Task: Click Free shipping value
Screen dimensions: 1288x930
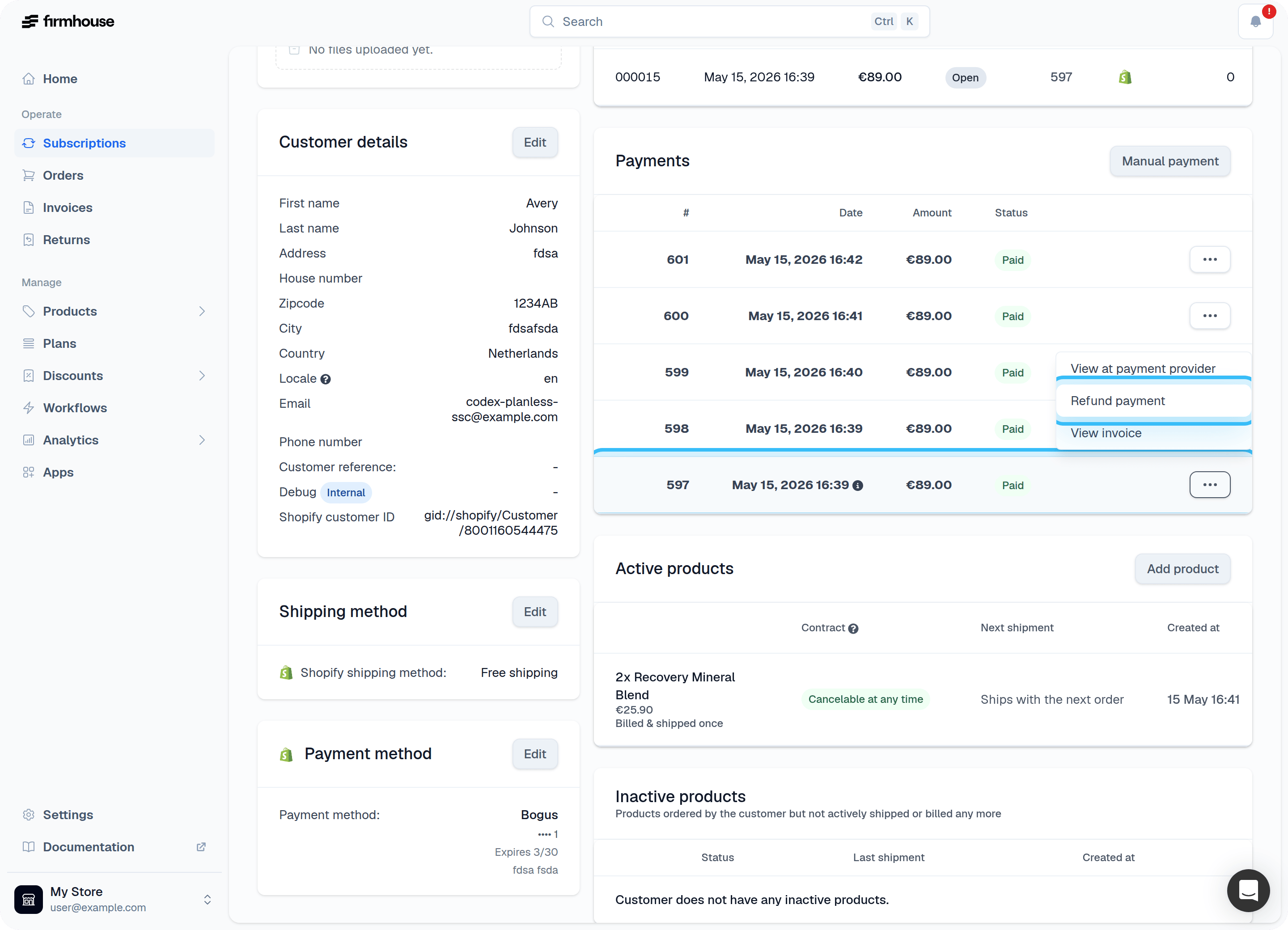Action: (x=519, y=673)
